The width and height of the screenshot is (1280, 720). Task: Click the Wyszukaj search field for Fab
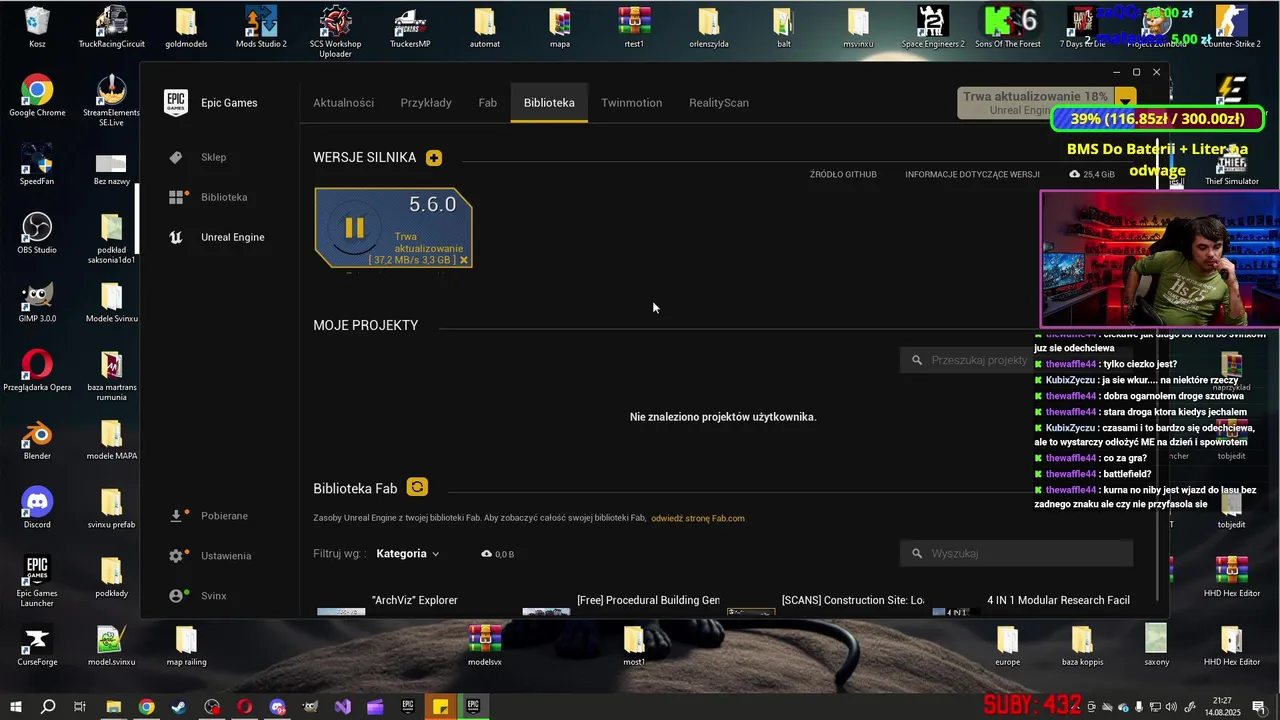(x=1017, y=553)
